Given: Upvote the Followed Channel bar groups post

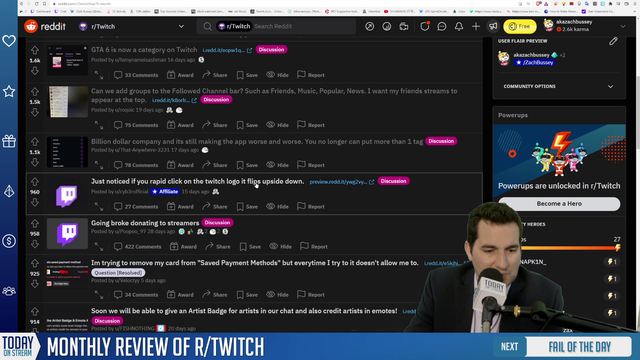Looking at the screenshot, I should click(35, 92).
